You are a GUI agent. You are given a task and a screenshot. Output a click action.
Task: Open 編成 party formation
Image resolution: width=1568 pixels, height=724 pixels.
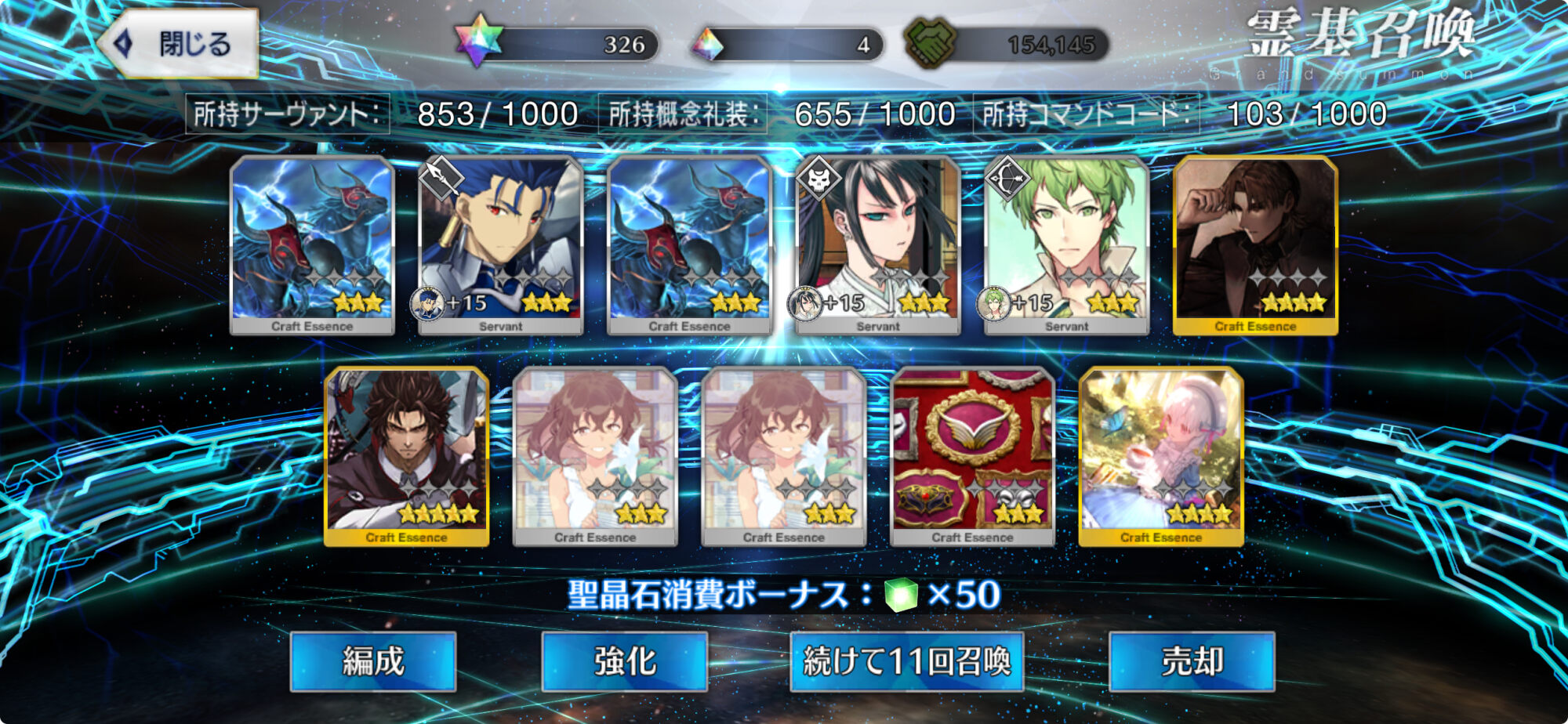click(373, 661)
